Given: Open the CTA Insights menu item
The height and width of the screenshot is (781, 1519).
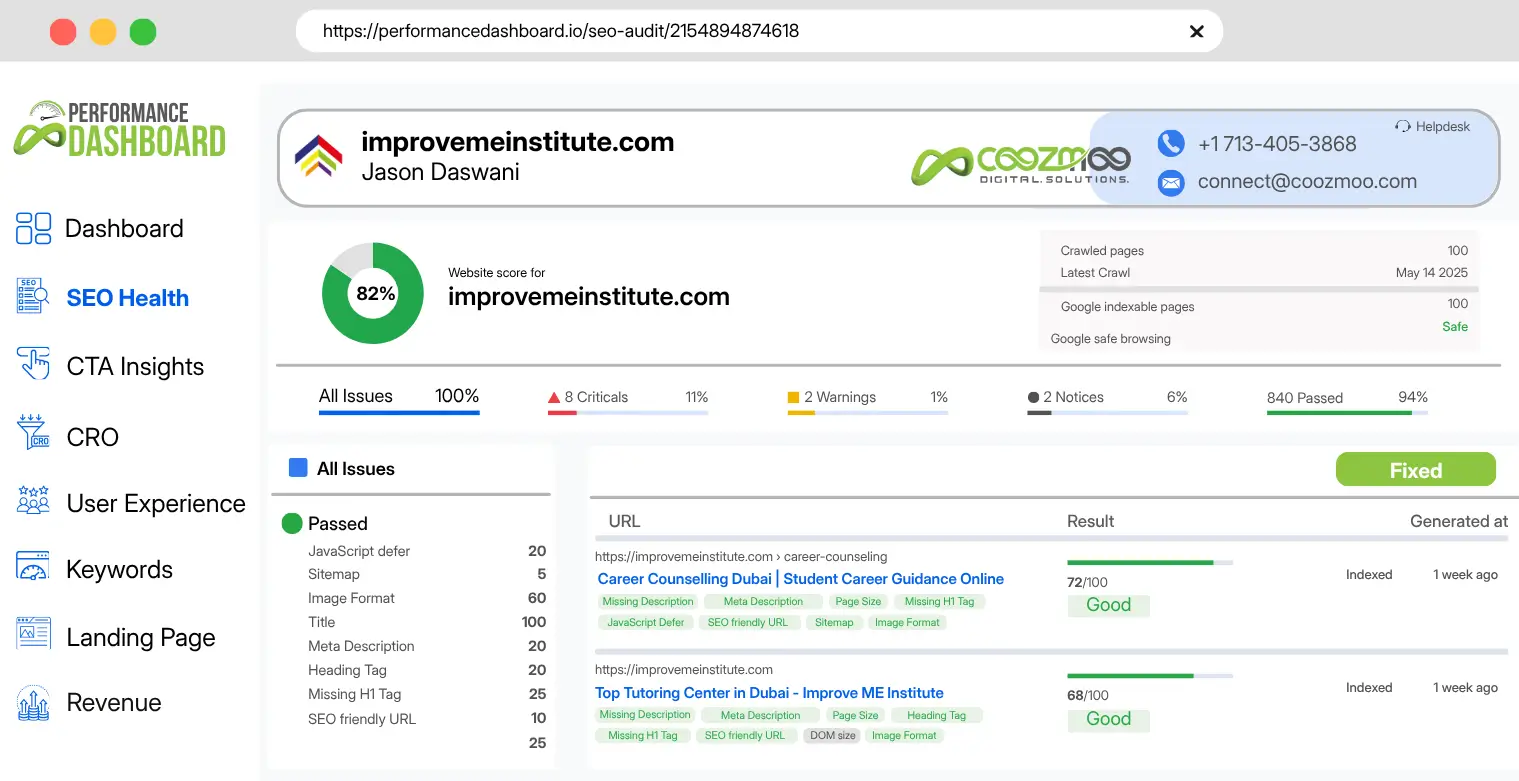Looking at the screenshot, I should tap(135, 367).
